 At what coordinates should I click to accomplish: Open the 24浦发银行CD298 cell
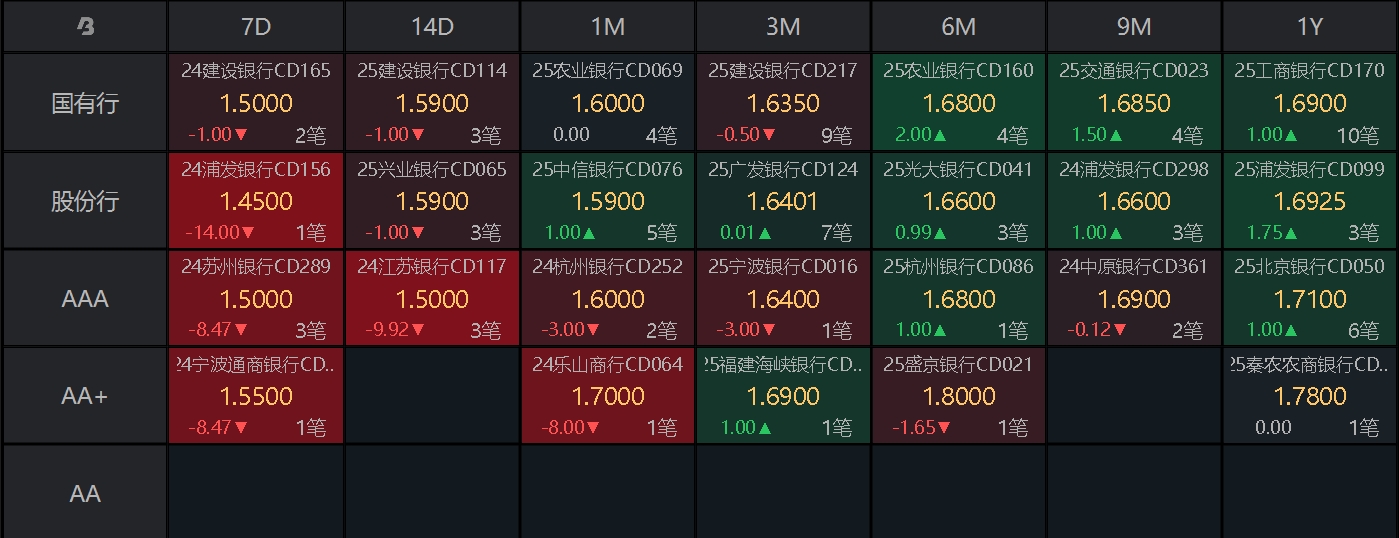(1134, 200)
